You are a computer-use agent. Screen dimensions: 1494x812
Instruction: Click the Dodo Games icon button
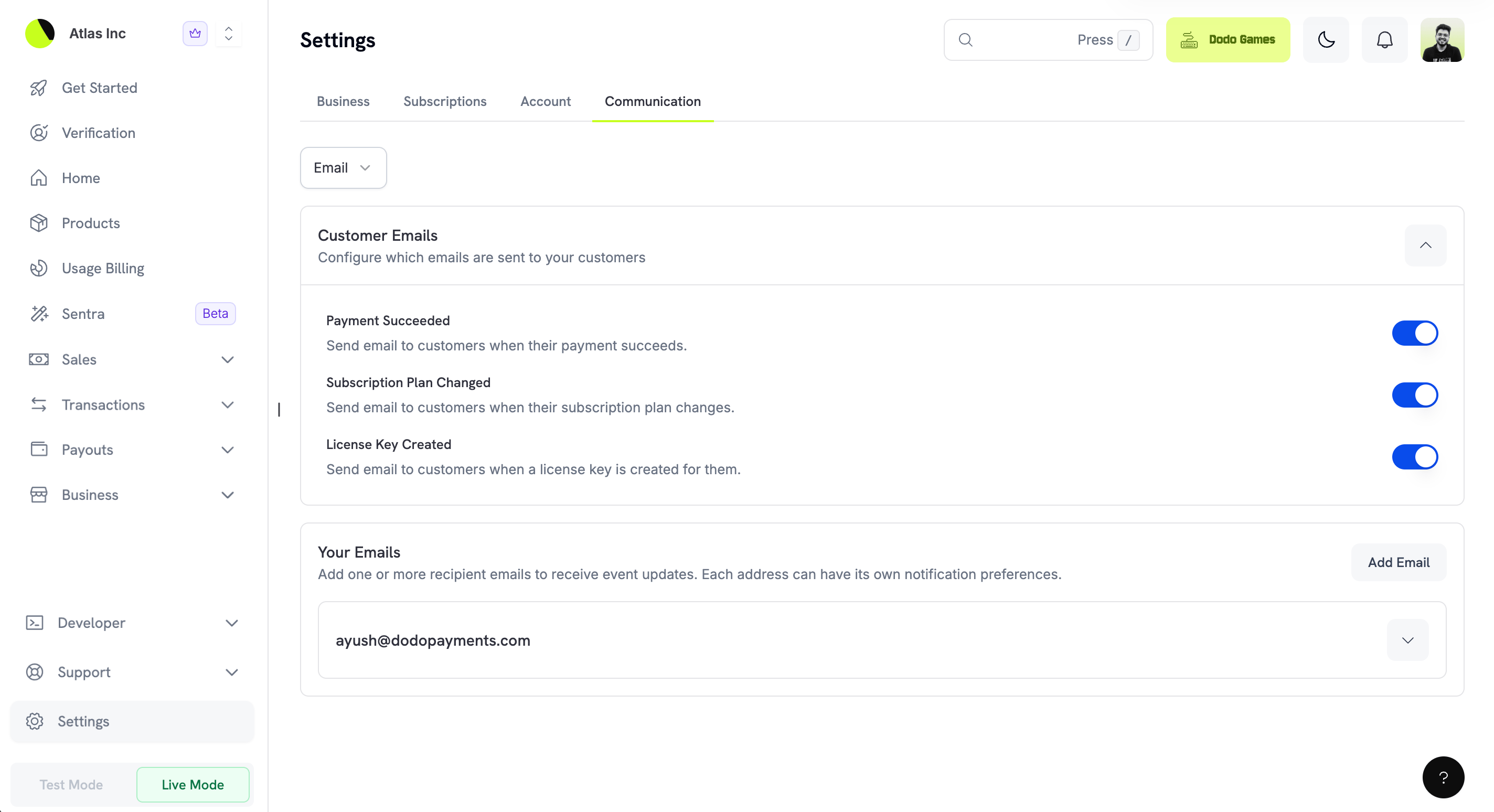click(x=1228, y=39)
